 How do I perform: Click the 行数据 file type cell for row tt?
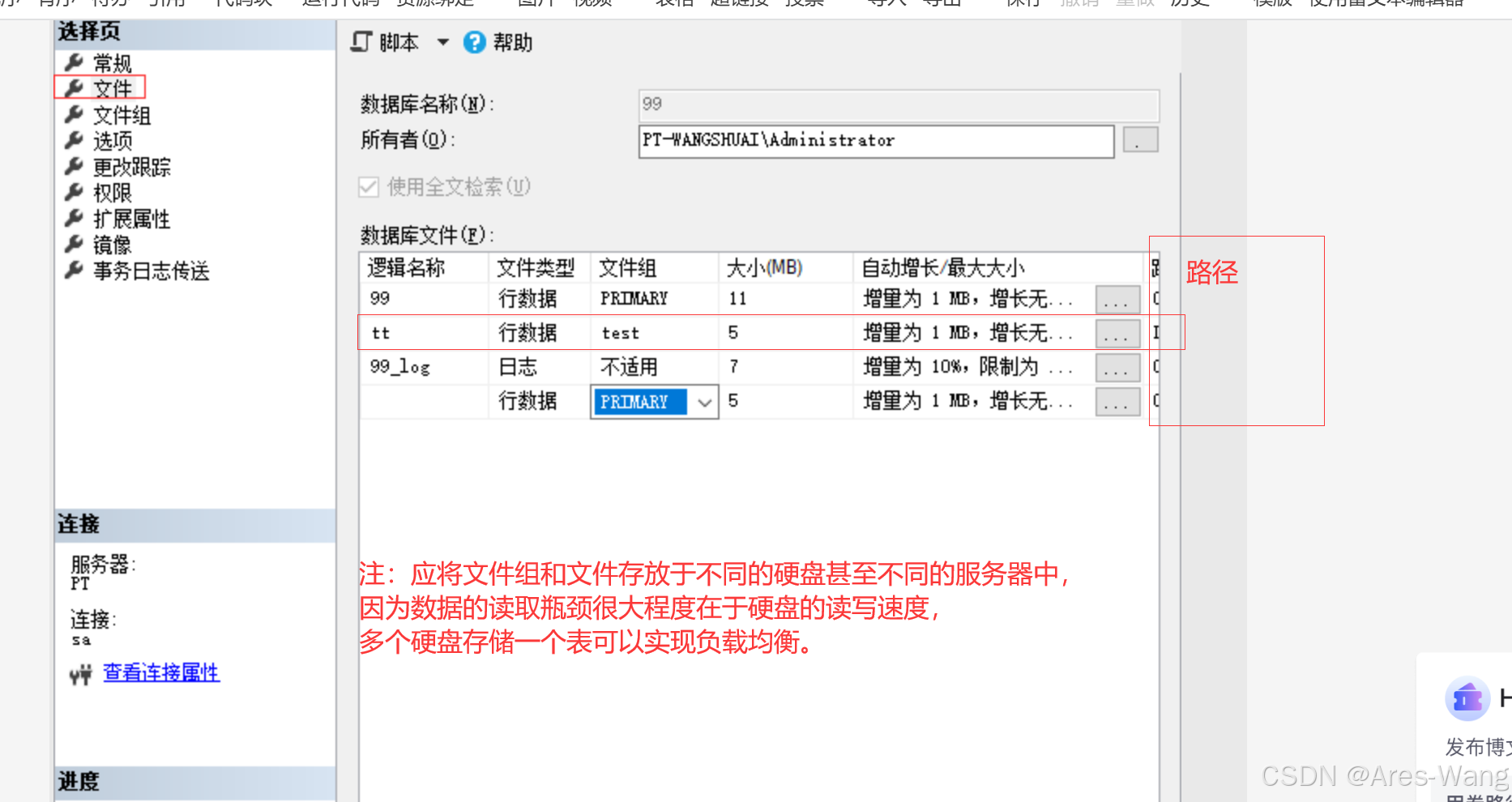click(540, 332)
